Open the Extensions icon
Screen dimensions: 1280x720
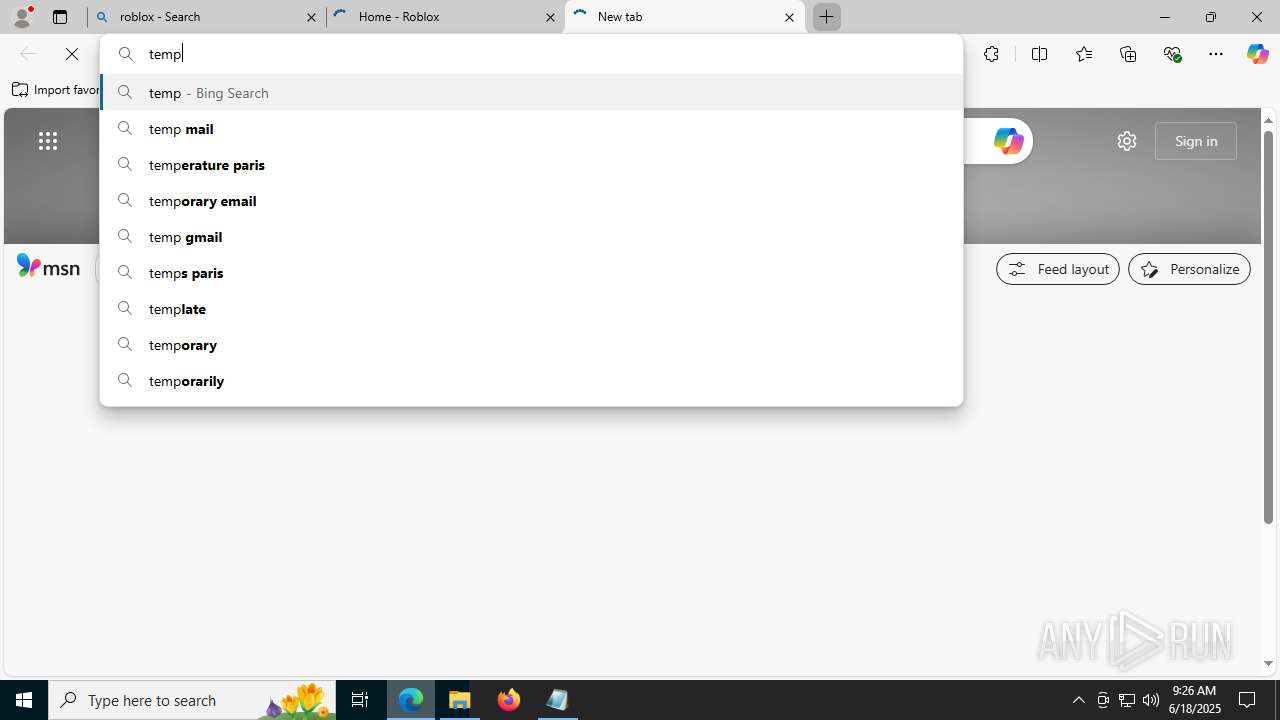coord(991,54)
